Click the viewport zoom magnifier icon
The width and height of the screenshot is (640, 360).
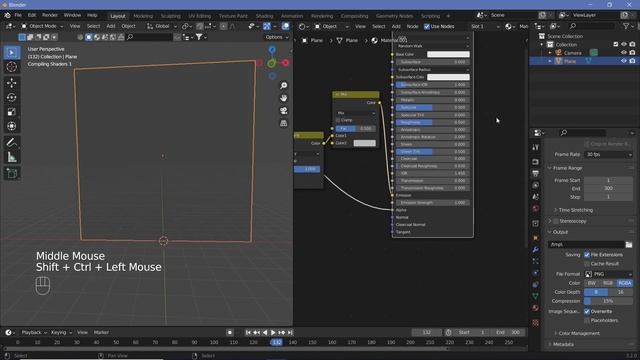283,85
